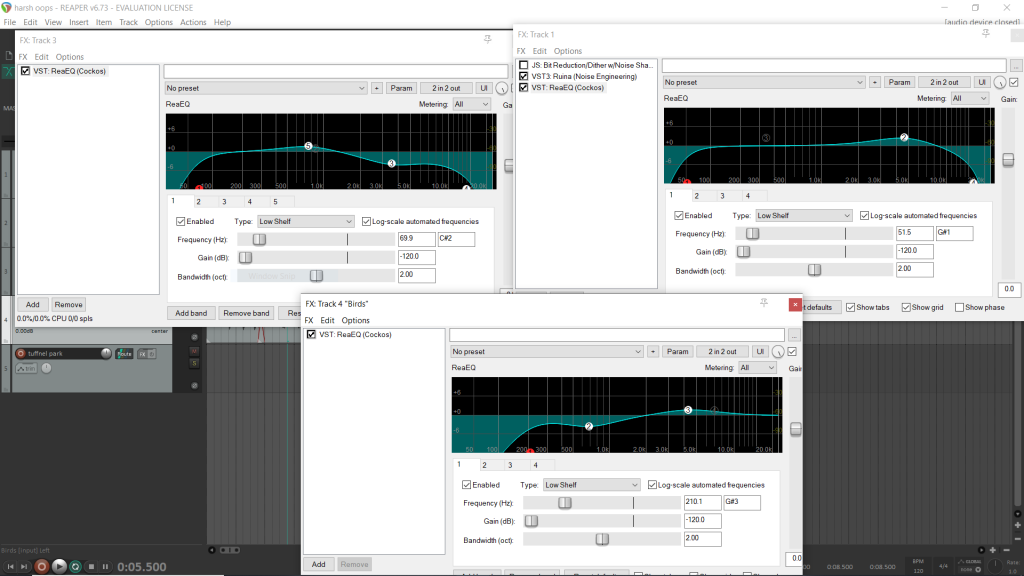The height and width of the screenshot is (576, 1024).
Task: Pause playback in the transport bar
Action: pos(105,566)
